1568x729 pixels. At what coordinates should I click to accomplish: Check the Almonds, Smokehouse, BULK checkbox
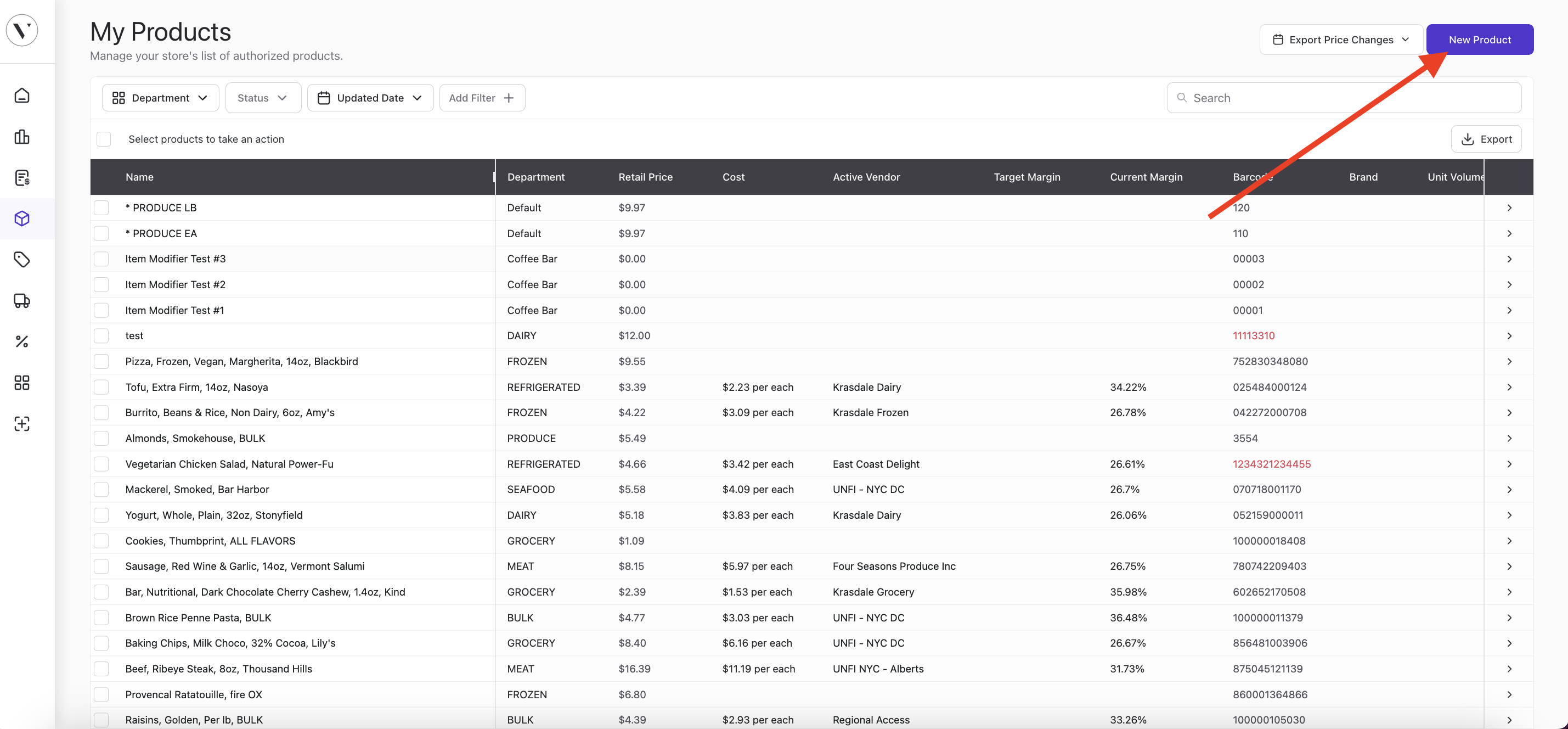coord(101,438)
